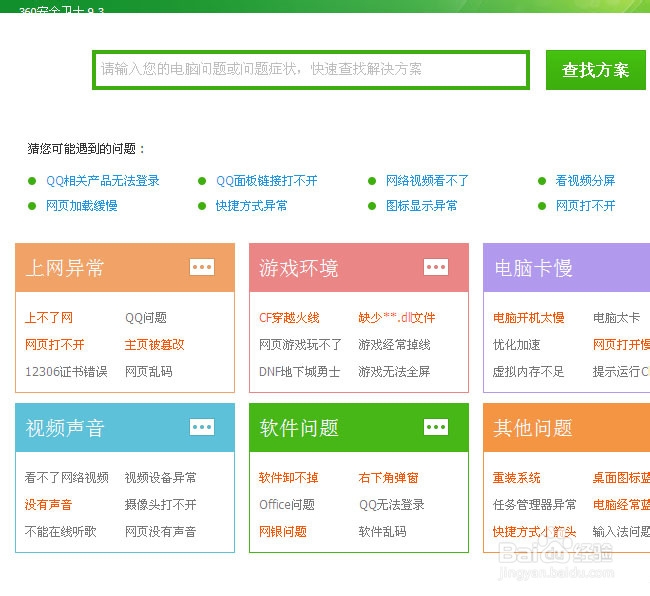Open more options for 游戏环境 category
Image resolution: width=650 pixels, height=596 pixels.
(436, 267)
